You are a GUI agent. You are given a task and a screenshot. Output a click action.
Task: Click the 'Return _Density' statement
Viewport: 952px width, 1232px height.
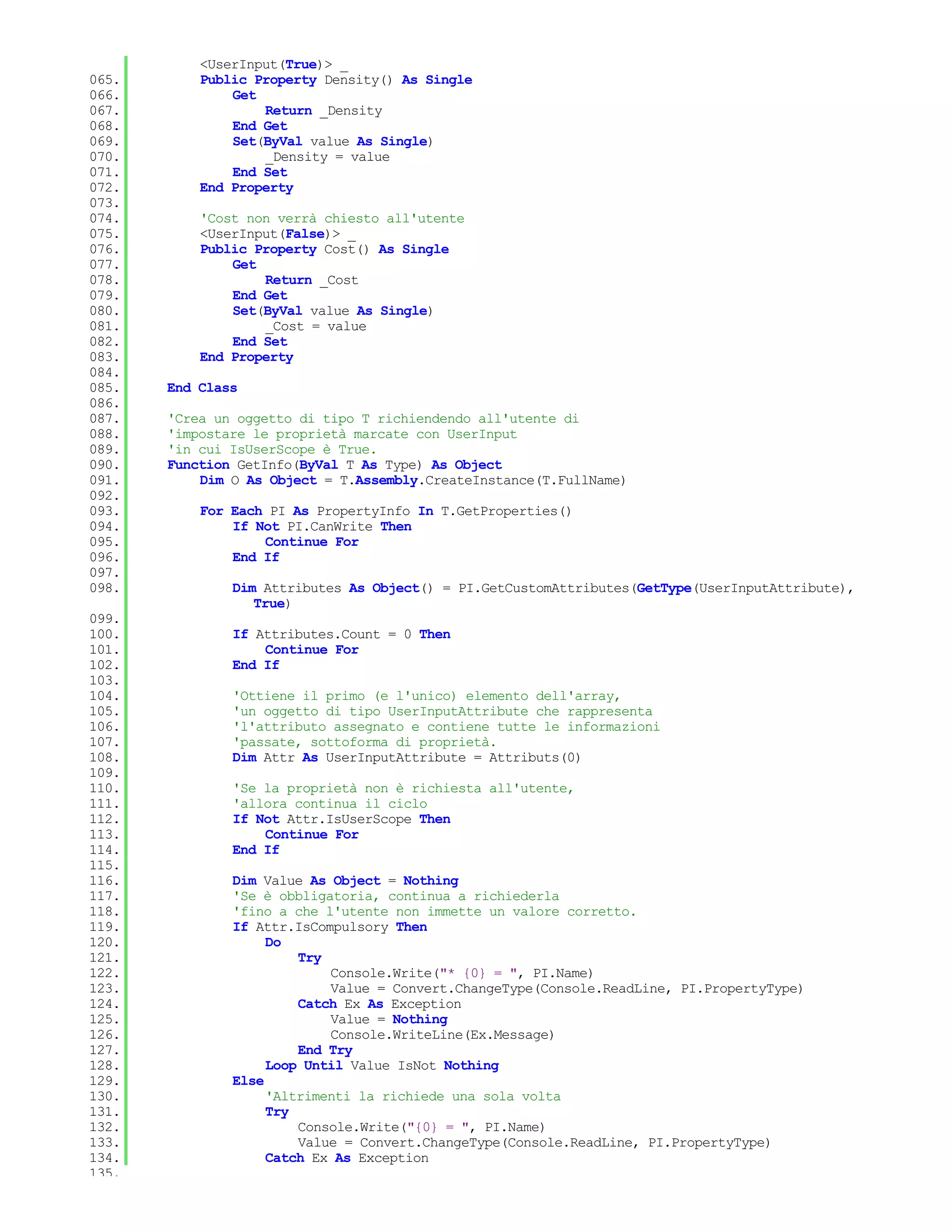pos(323,111)
